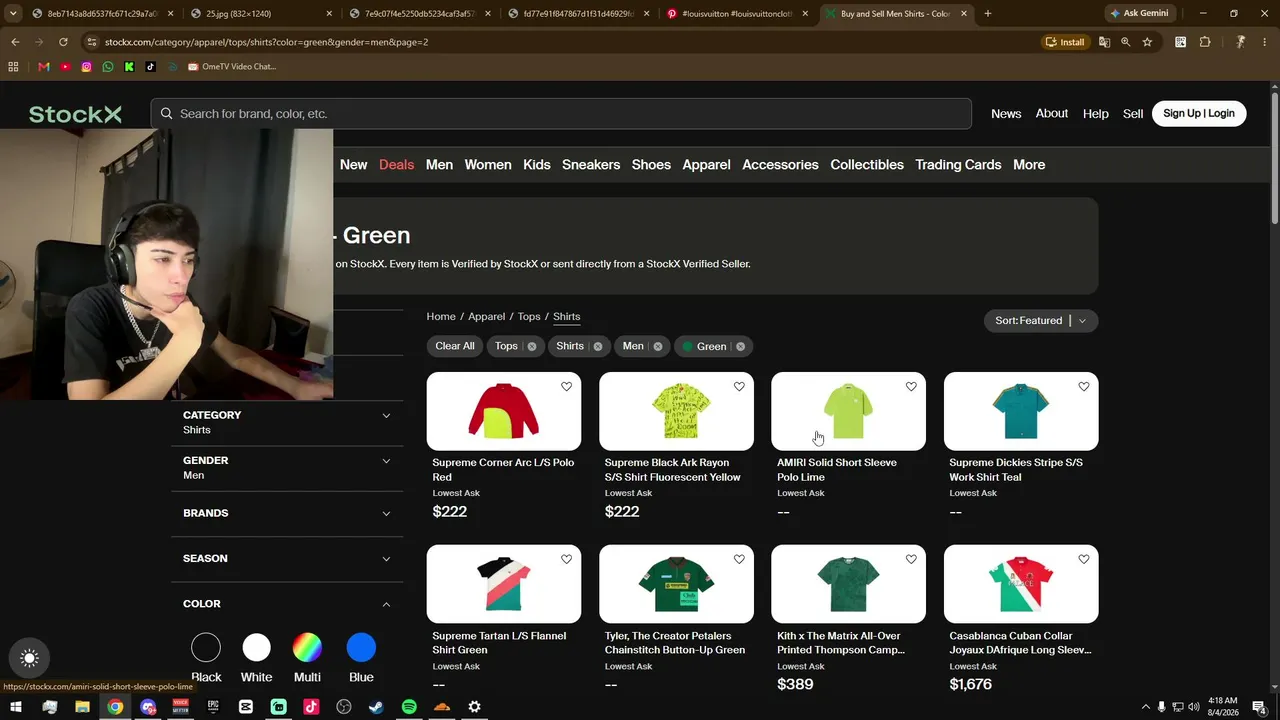The width and height of the screenshot is (1280, 720).
Task: Remove the Tops filter chip
Action: 532,347
